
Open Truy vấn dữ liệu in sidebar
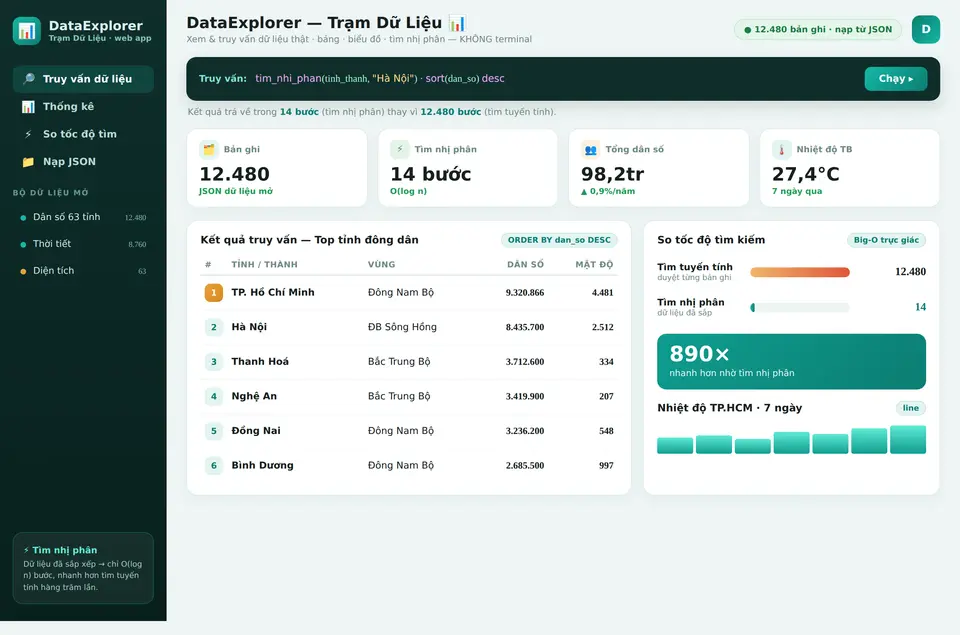(x=83, y=79)
